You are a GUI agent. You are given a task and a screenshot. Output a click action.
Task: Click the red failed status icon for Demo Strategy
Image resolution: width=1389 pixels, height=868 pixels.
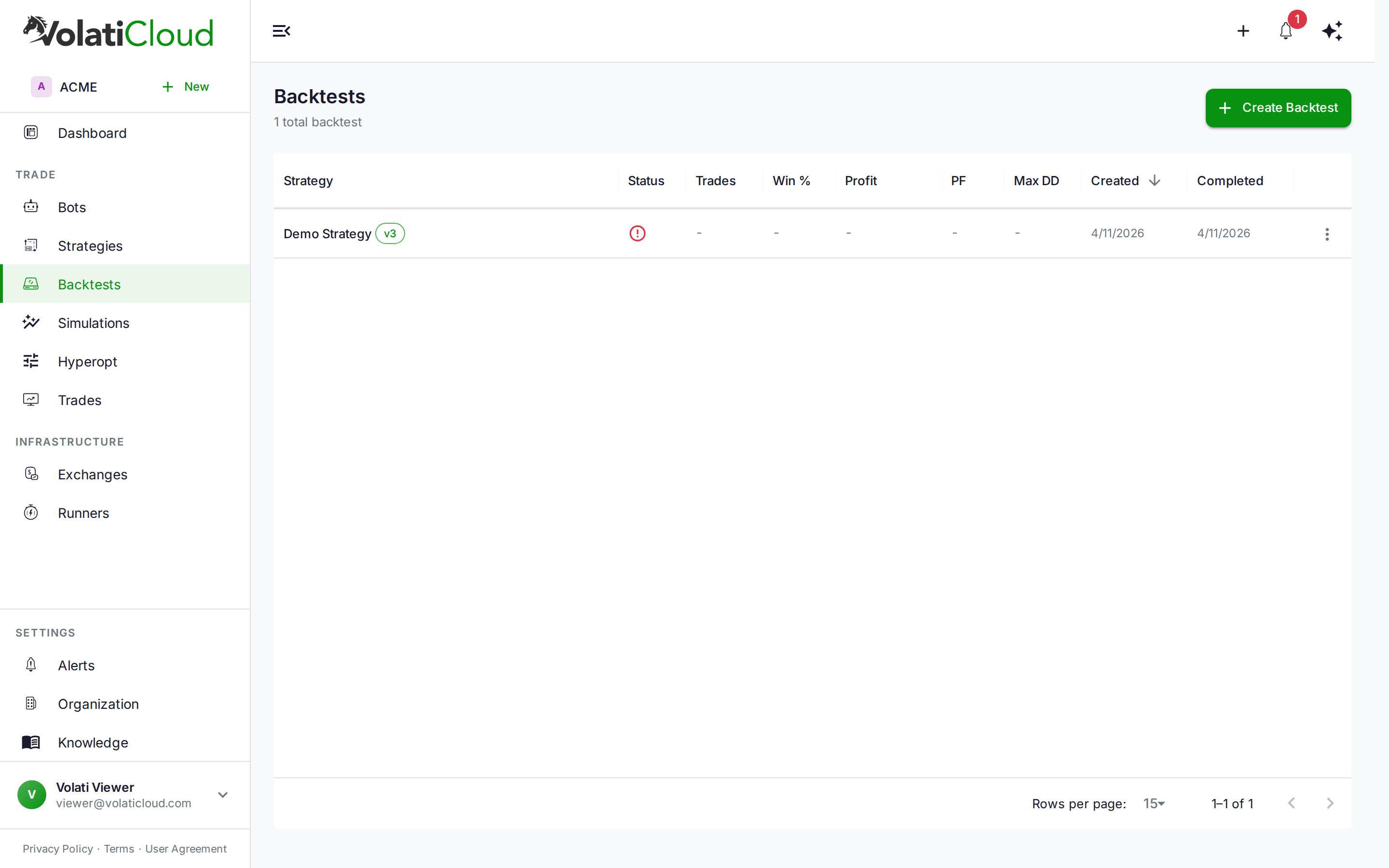(637, 233)
